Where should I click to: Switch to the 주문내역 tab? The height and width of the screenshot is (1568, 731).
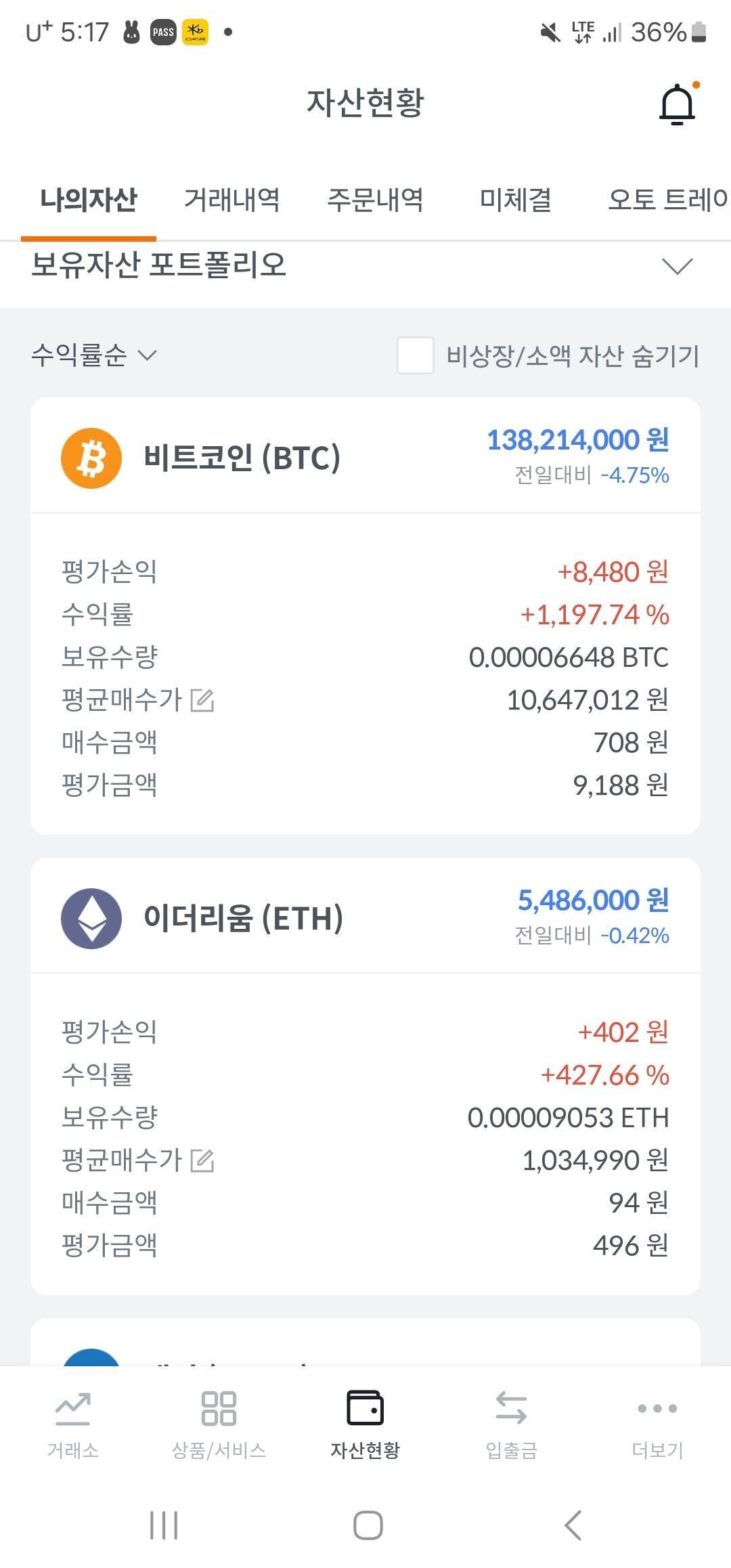coord(375,200)
